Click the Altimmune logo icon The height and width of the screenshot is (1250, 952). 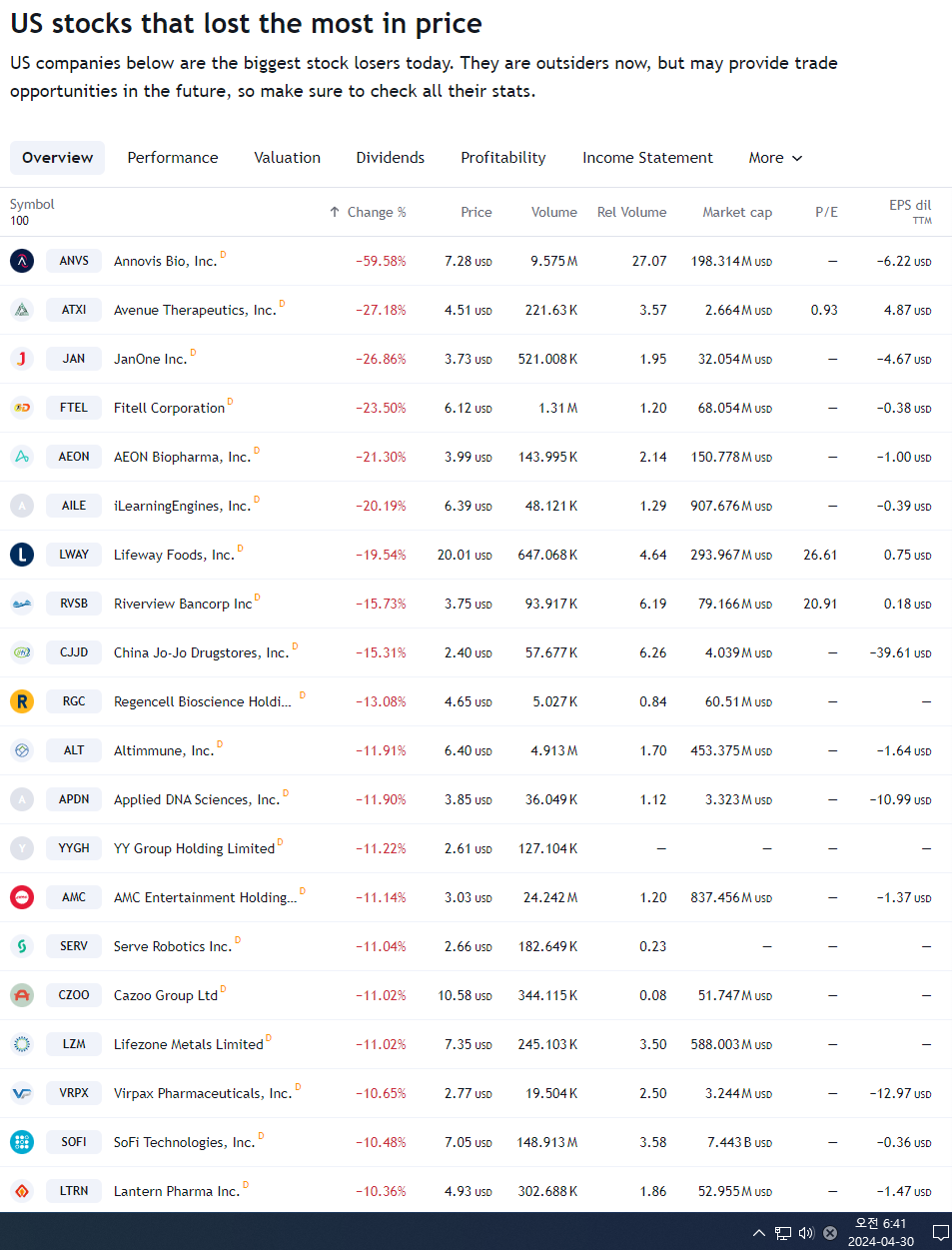click(x=22, y=750)
